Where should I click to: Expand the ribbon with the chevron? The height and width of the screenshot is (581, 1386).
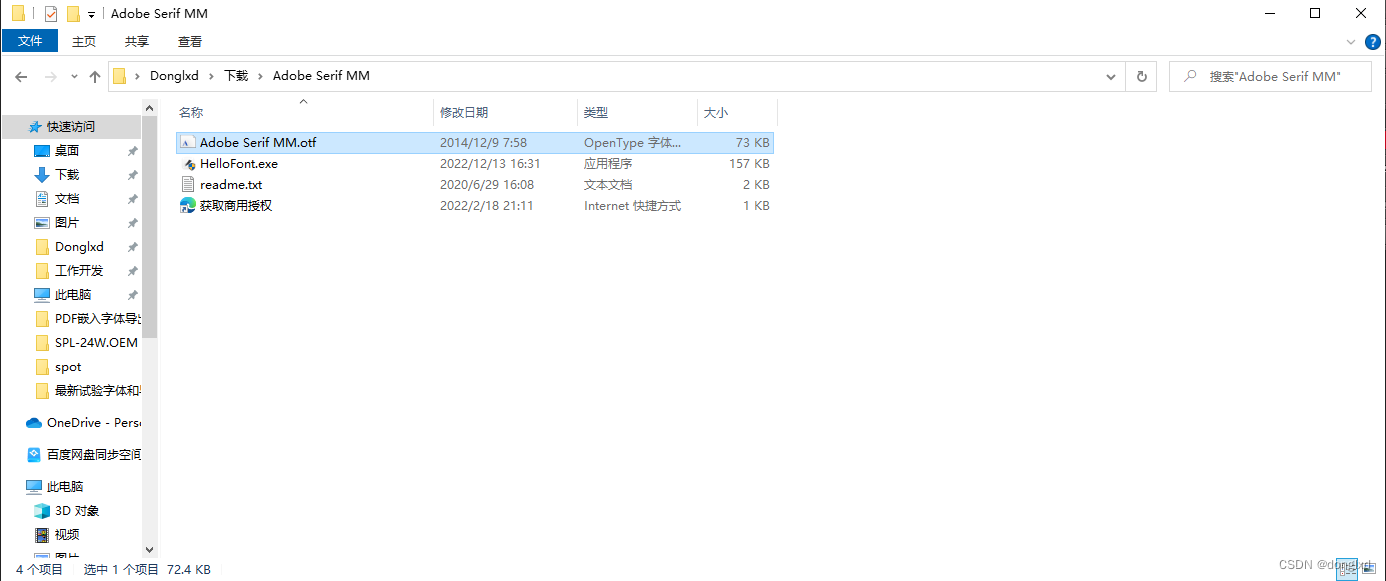pyautogui.click(x=1351, y=42)
